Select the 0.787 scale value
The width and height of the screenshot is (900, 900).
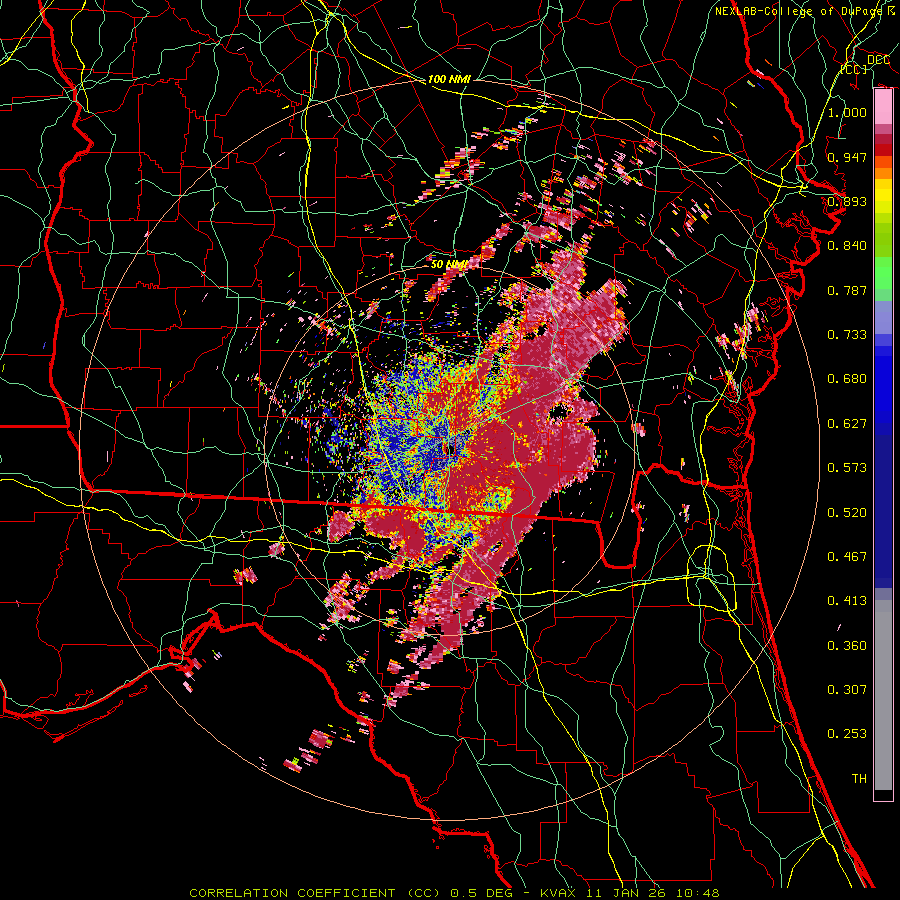tap(847, 290)
